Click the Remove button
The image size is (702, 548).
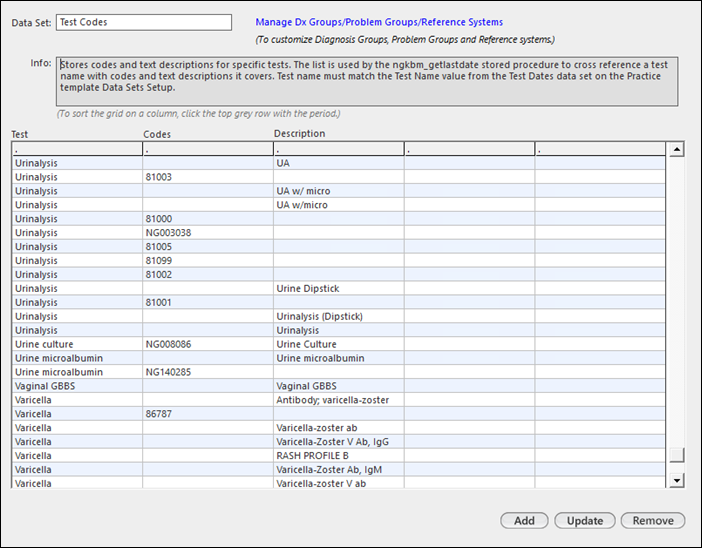(x=653, y=520)
